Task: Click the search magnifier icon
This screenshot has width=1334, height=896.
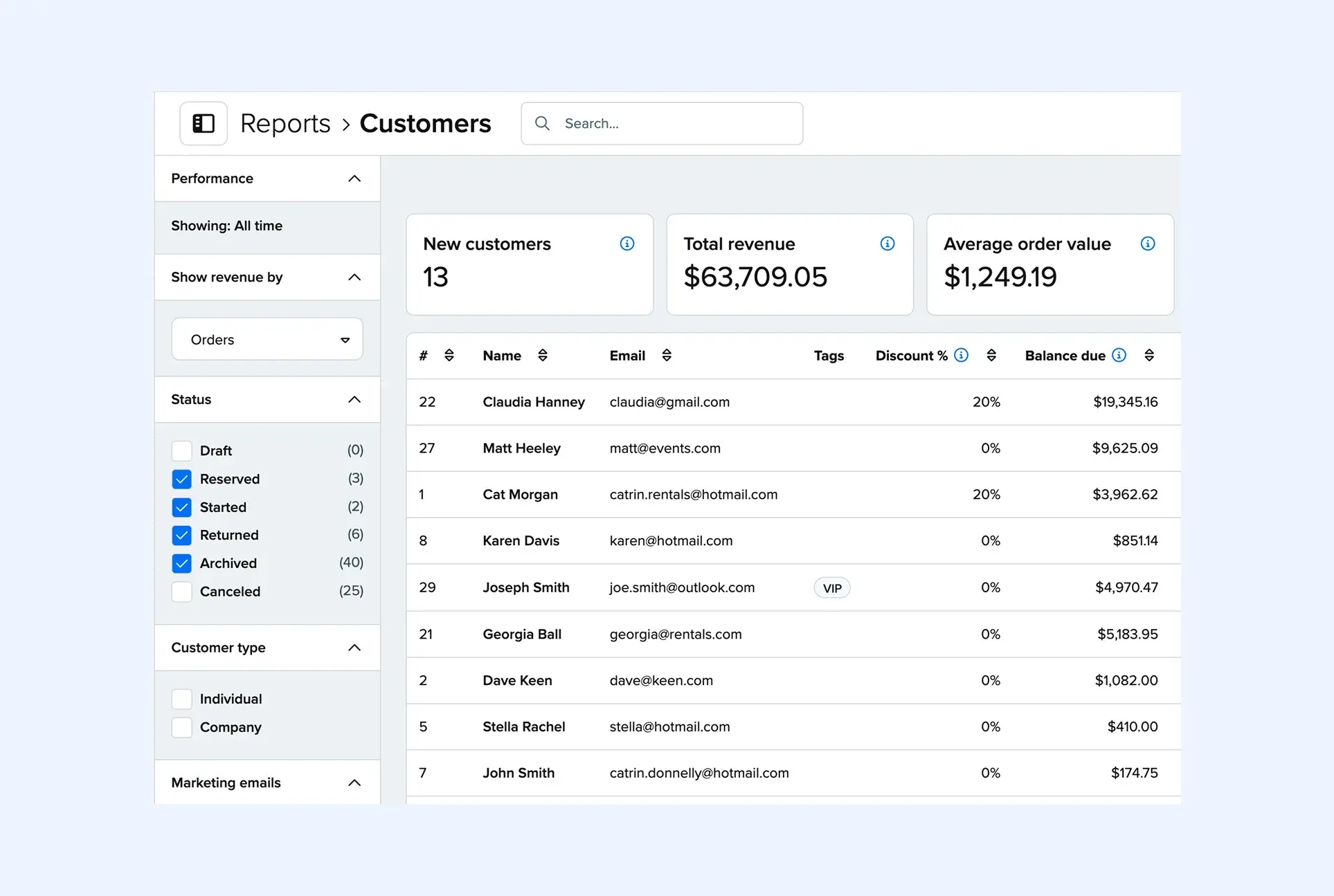Action: (x=543, y=123)
